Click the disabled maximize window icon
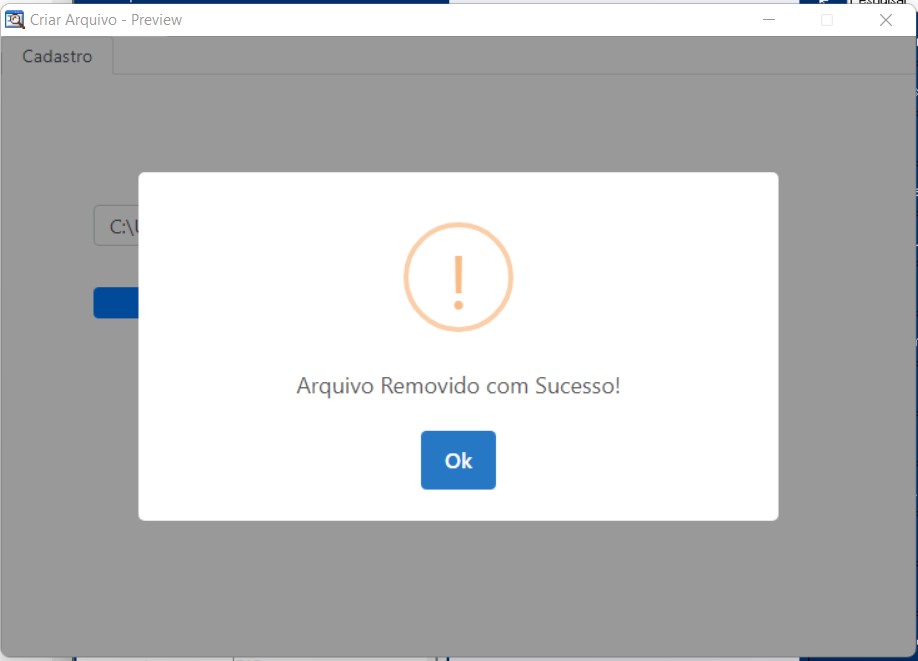The height and width of the screenshot is (661, 918). click(x=827, y=20)
